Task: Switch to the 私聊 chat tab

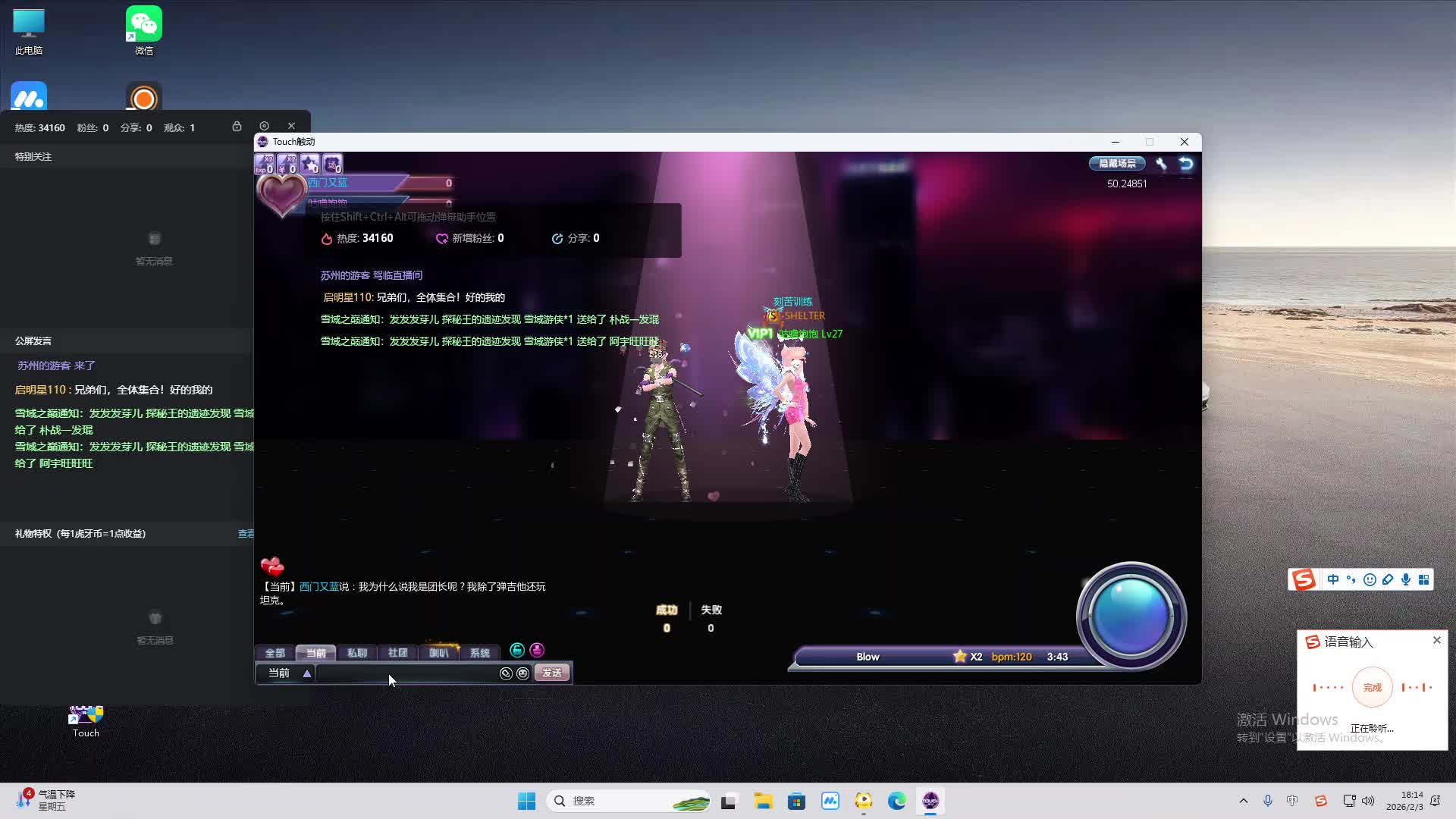Action: [x=356, y=653]
